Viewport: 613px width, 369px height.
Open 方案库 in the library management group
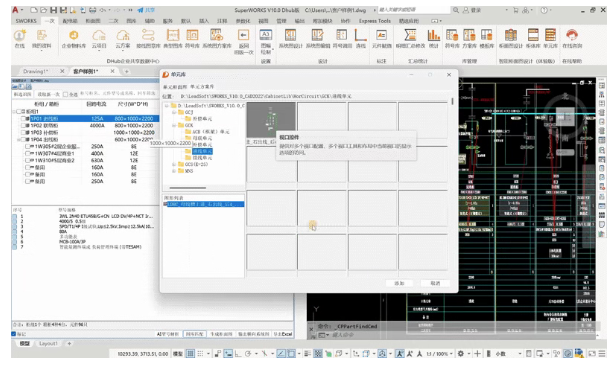(x=469, y=36)
